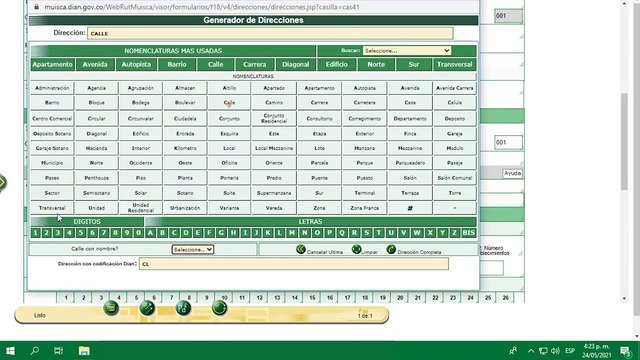
Task: Select the Administración nomenclatura button
Action: [52, 88]
